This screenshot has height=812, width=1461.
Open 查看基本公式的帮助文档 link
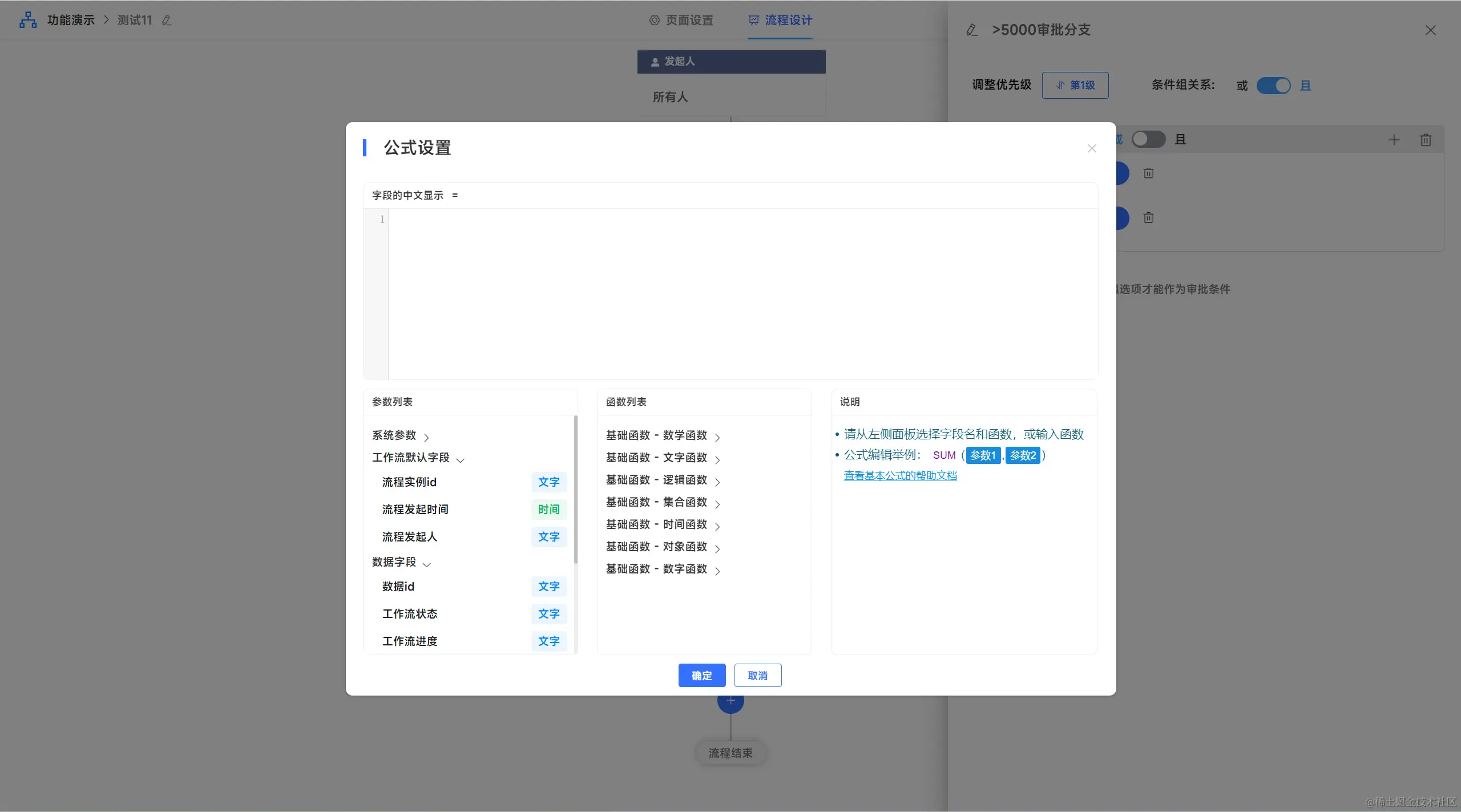click(x=900, y=475)
